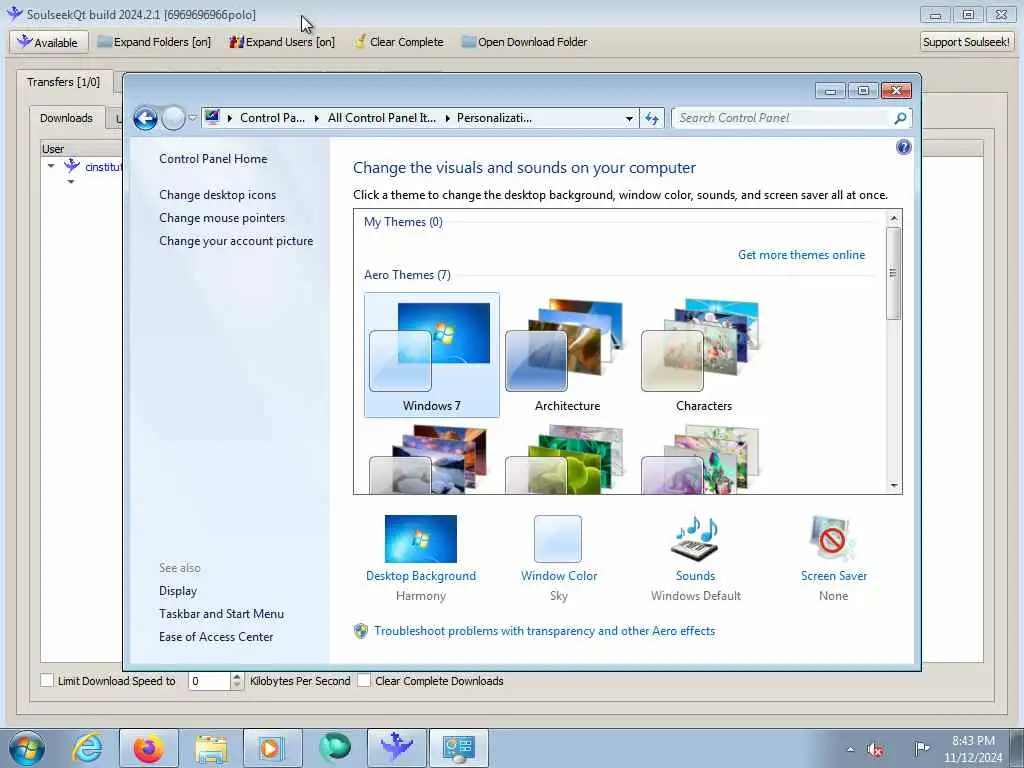Click the download speed value field
Viewport: 1024px width, 768px height.
click(209, 681)
